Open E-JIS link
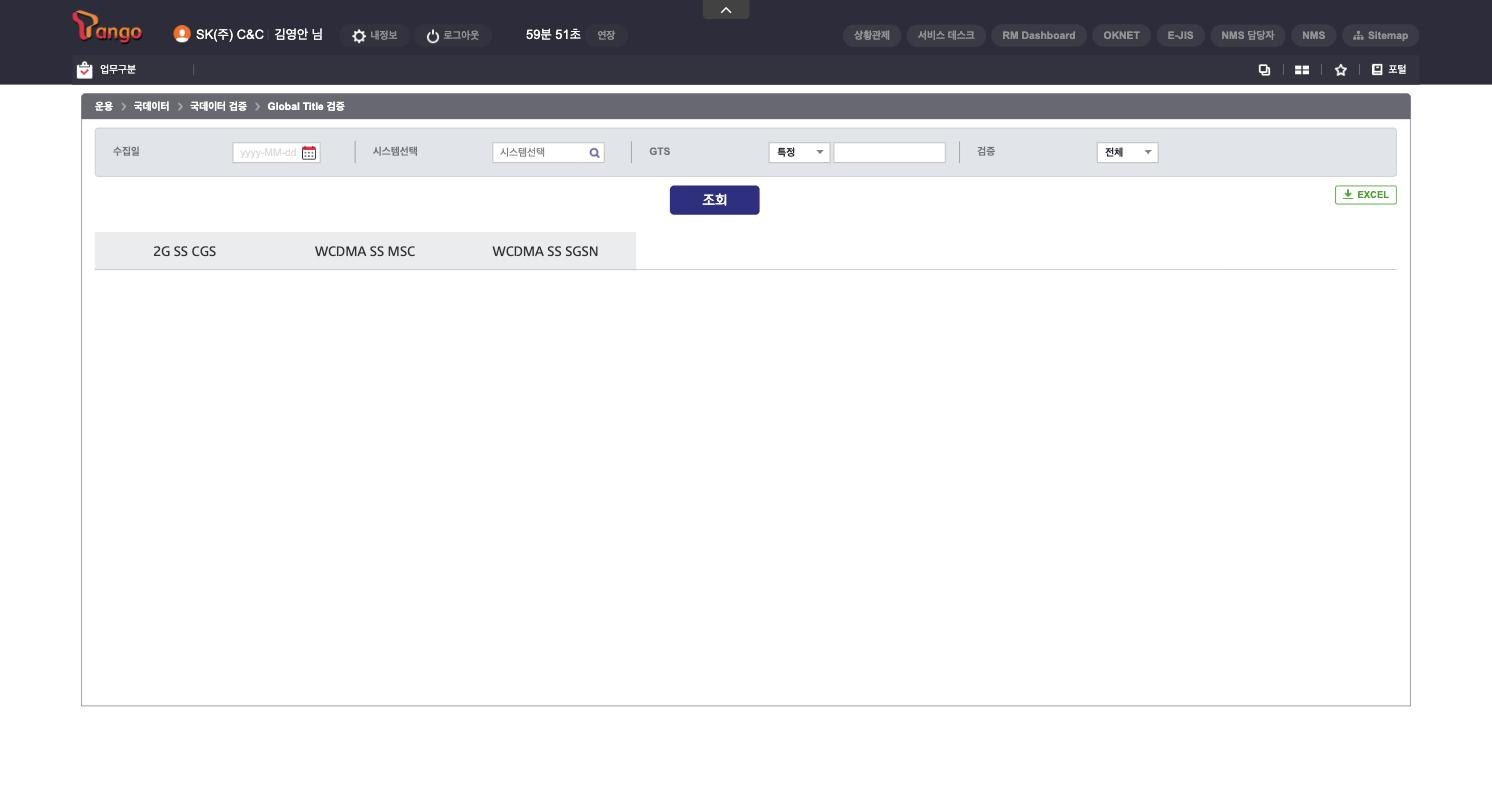The image size is (1492, 812). click(1181, 35)
